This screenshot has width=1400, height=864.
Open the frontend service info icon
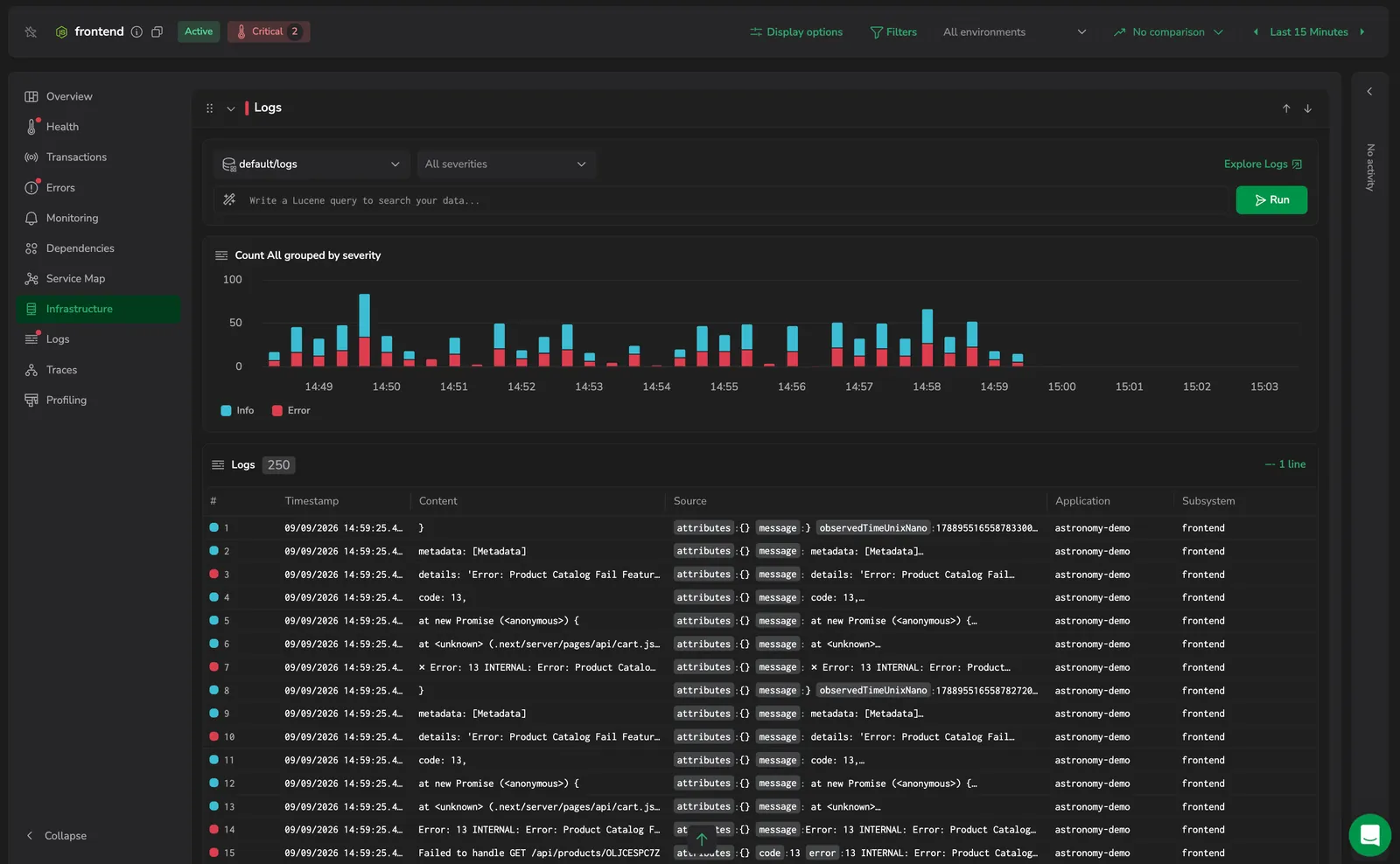coord(136,31)
